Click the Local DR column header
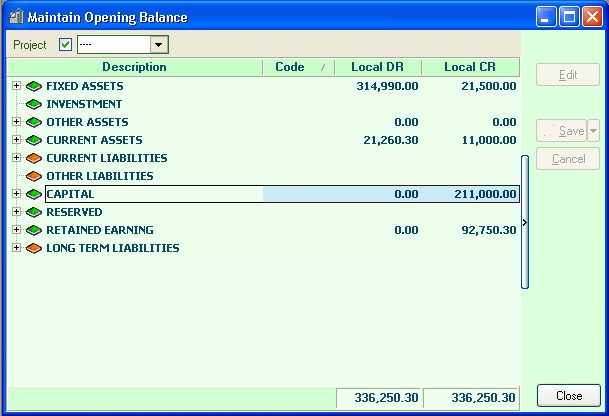The image size is (609, 416). tap(378, 67)
